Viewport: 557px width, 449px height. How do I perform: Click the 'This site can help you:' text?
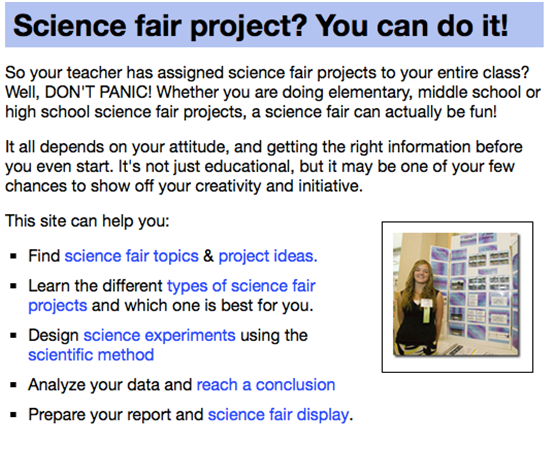pyautogui.click(x=87, y=221)
